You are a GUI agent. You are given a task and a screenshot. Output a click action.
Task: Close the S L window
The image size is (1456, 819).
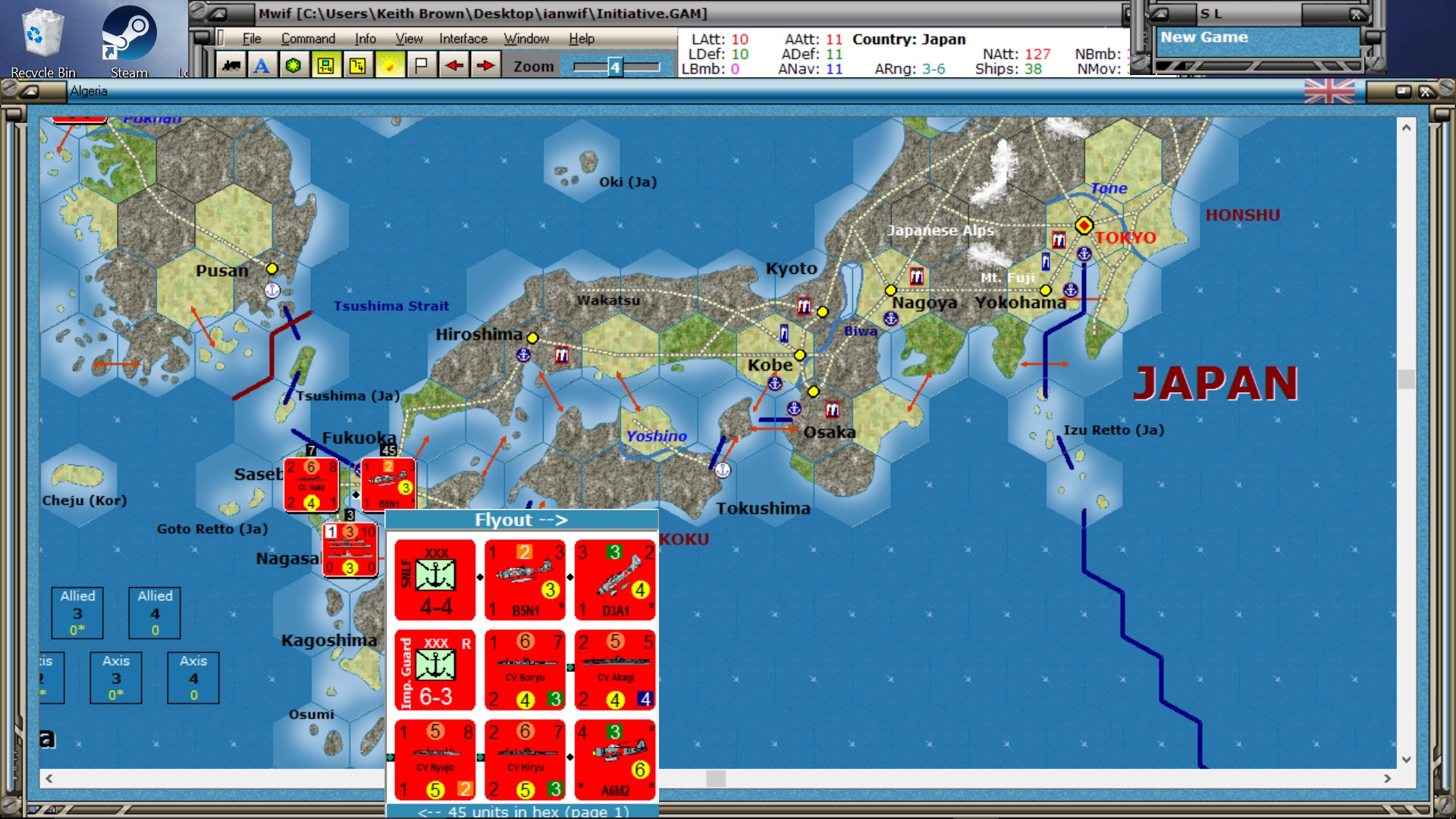tap(1357, 14)
